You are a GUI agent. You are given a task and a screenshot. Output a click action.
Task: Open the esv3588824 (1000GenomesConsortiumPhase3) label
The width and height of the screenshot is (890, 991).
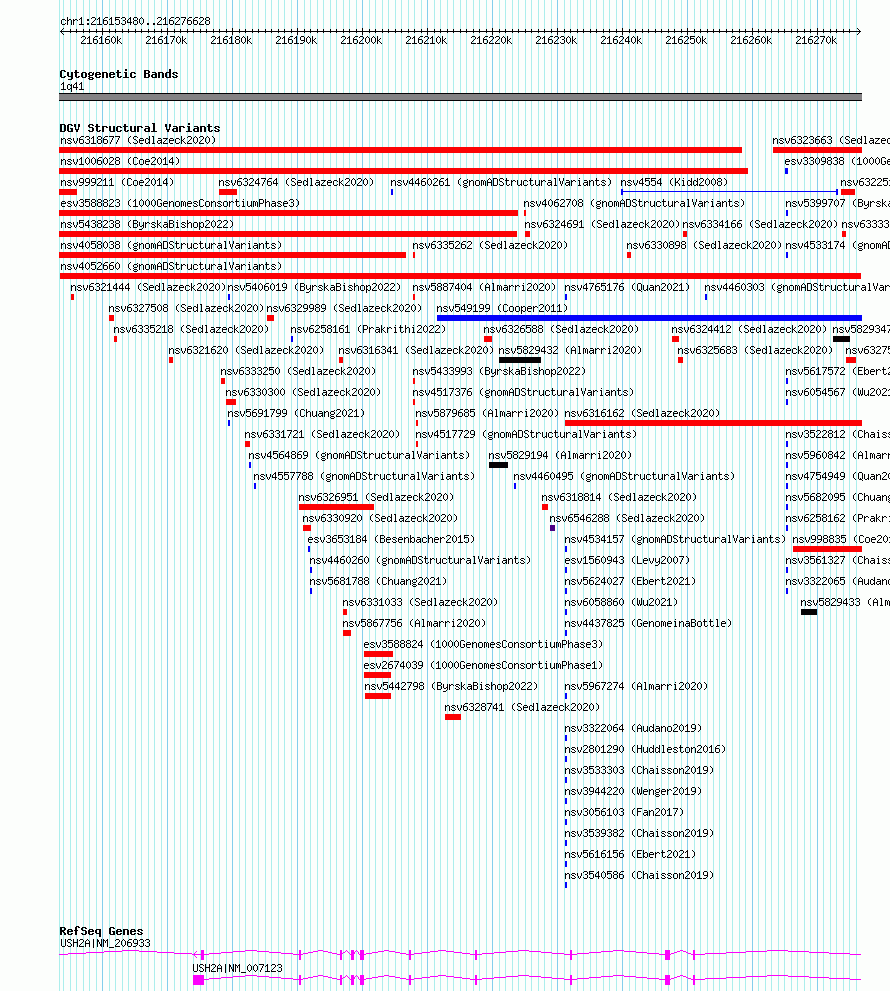[484, 644]
